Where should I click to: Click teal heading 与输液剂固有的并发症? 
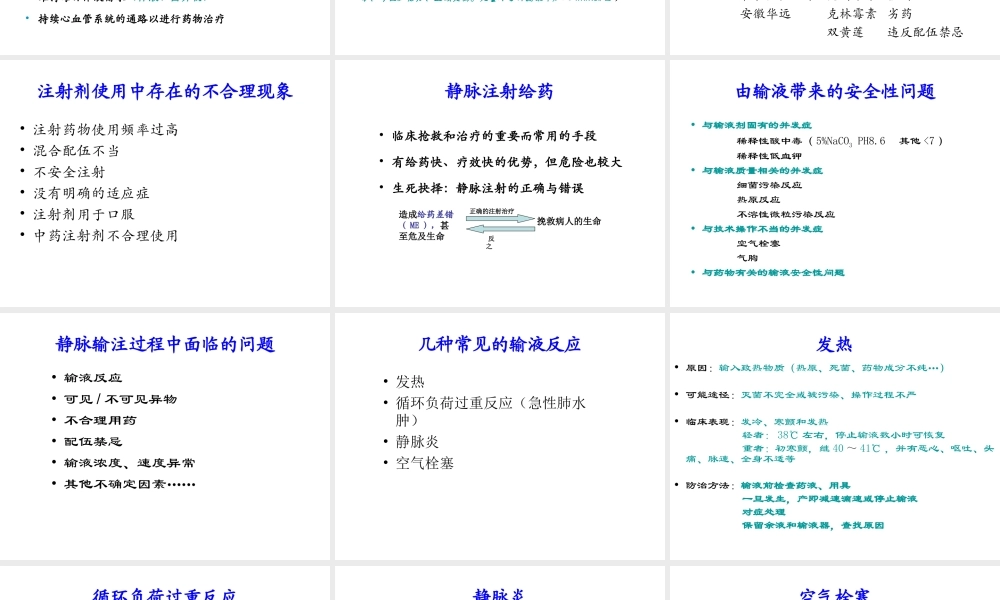tap(757, 126)
